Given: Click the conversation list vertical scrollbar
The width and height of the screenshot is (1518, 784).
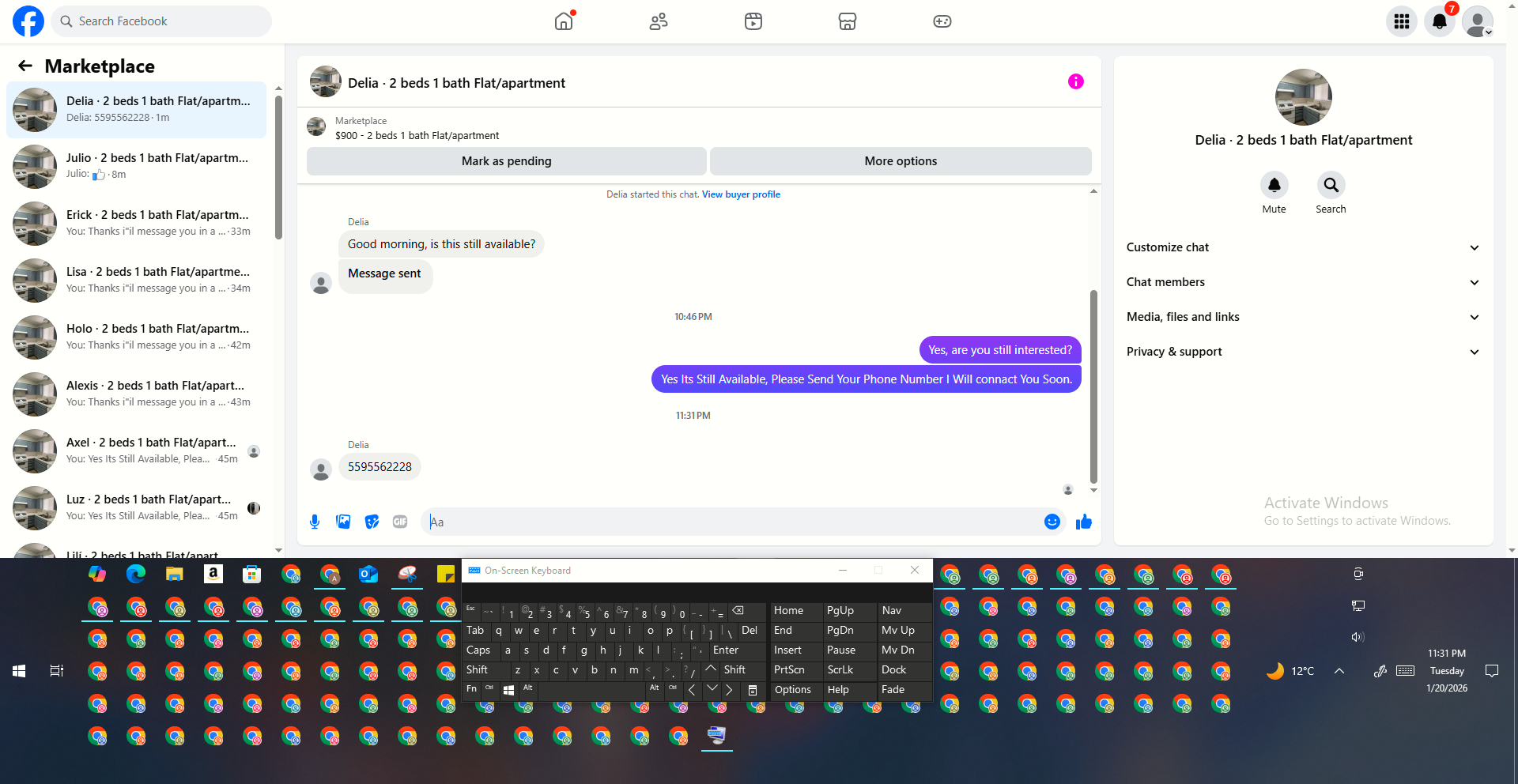Looking at the screenshot, I should [278, 167].
